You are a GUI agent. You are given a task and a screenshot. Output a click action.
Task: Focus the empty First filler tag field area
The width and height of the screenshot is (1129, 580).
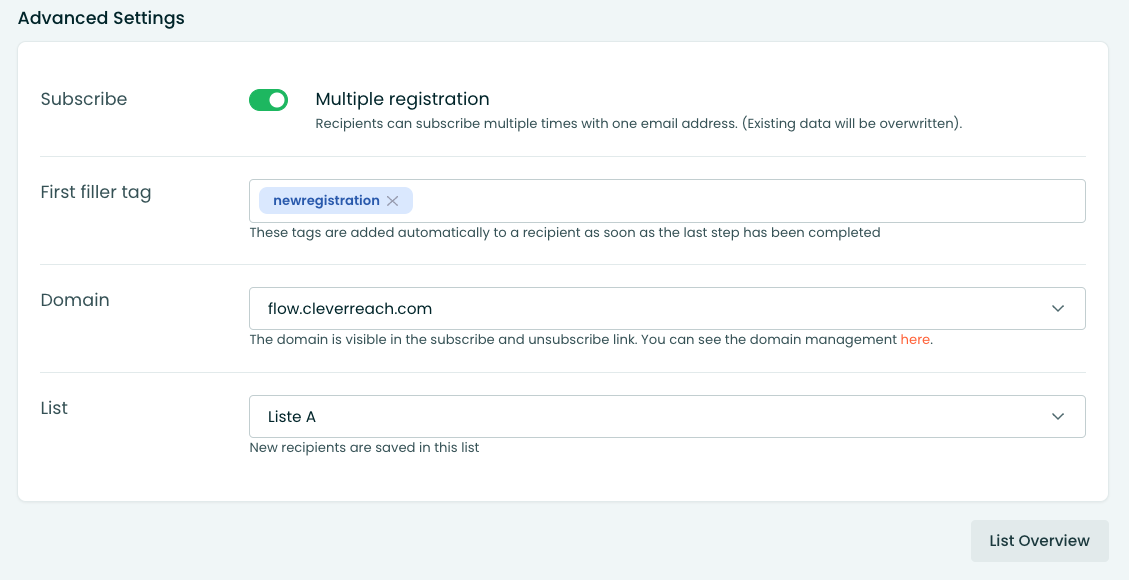(x=740, y=201)
